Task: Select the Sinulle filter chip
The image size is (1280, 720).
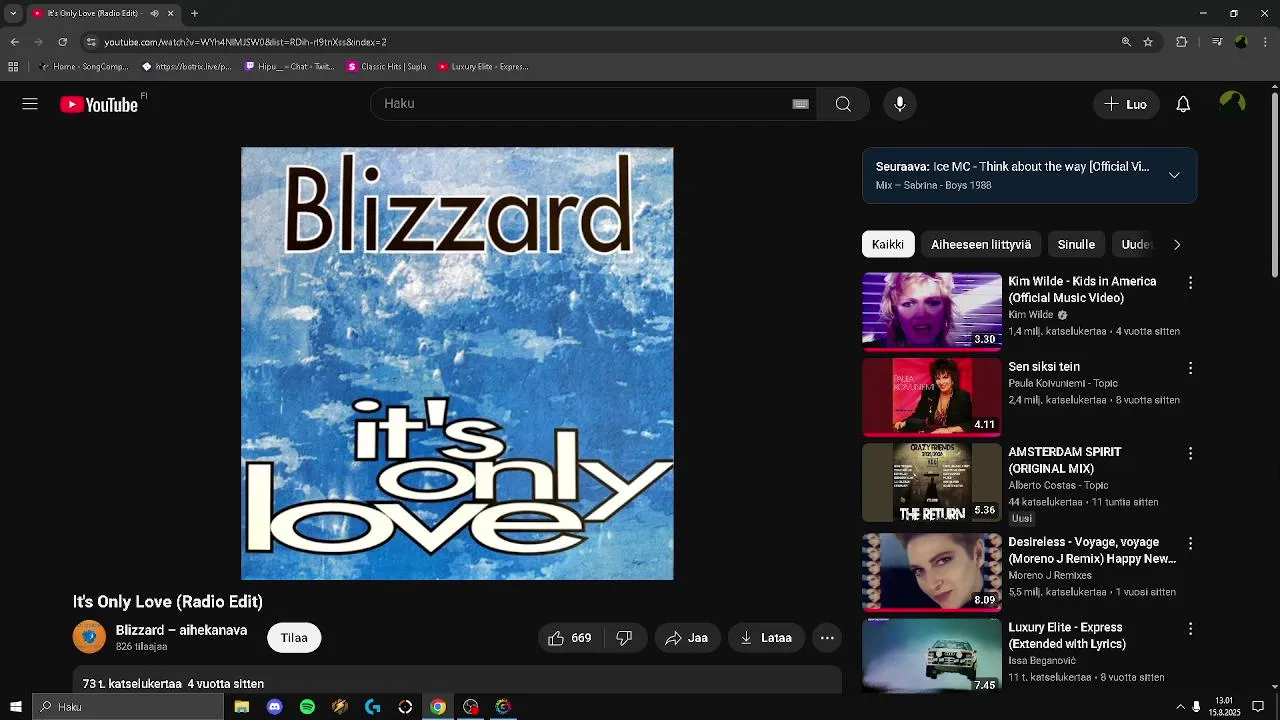Action: [x=1076, y=244]
